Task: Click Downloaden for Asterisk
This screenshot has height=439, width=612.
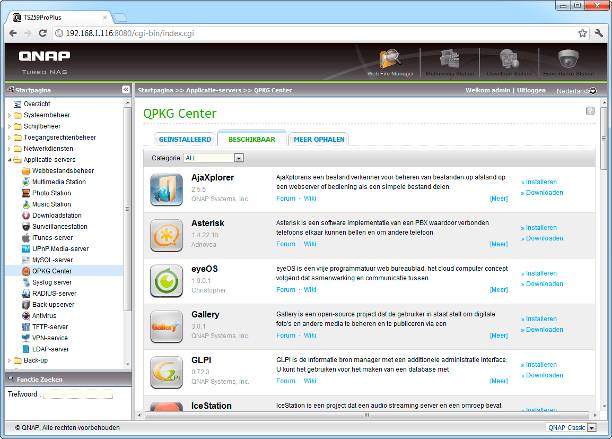Action: [544, 238]
